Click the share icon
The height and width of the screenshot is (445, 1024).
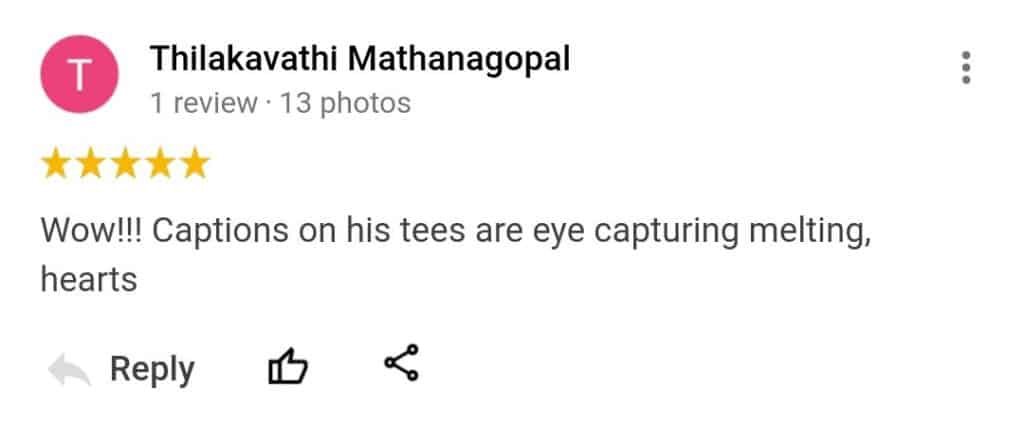402,364
